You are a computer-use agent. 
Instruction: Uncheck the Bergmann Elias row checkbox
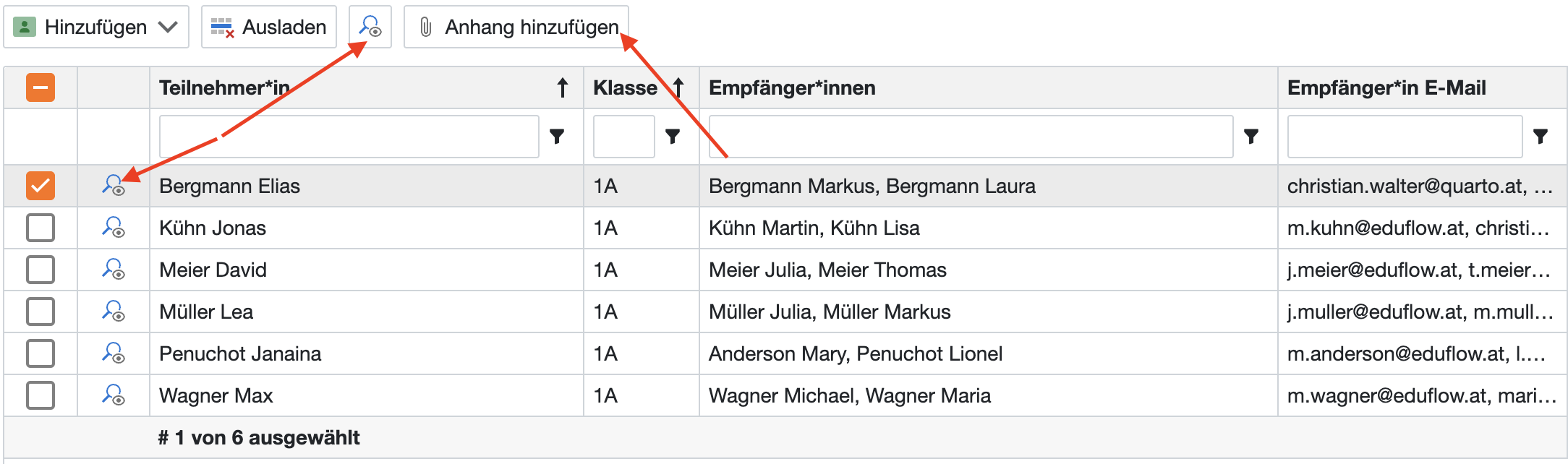(41, 186)
